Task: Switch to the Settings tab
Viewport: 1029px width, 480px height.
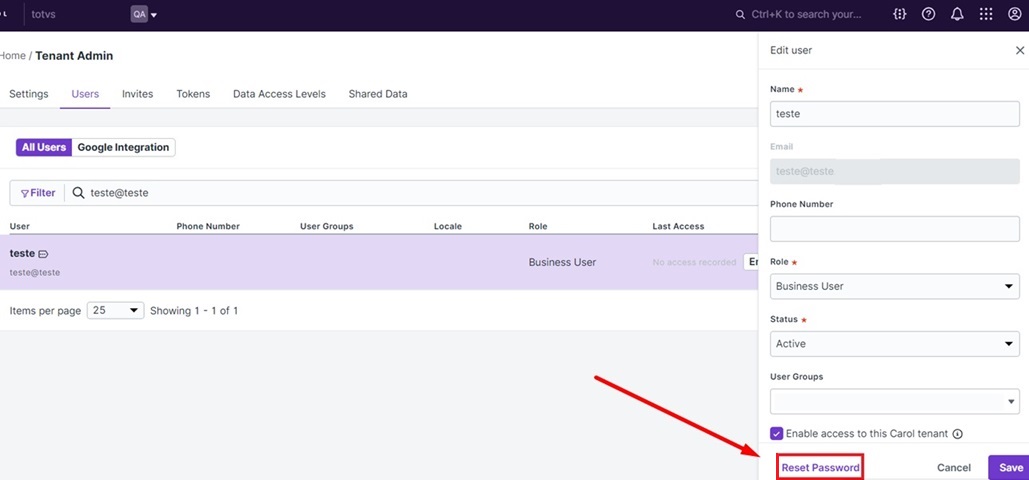Action: point(29,94)
